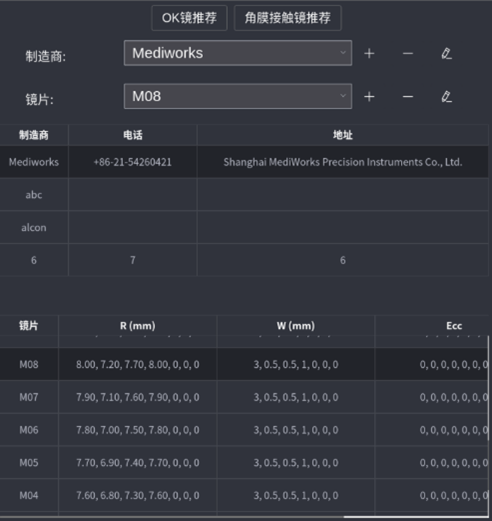Select the M05 lens row
Image resolution: width=492 pixels, height=521 pixels.
(x=243, y=463)
